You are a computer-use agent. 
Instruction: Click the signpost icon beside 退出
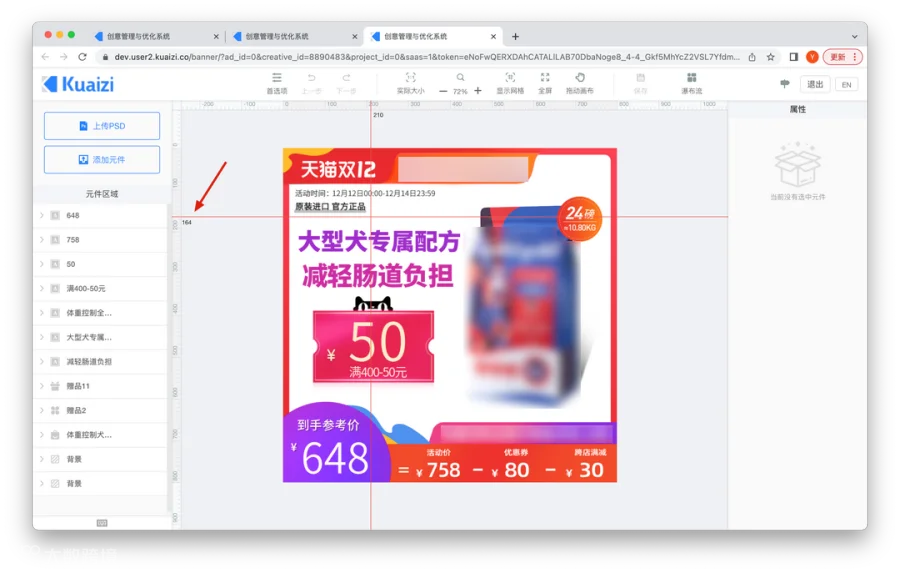click(x=785, y=84)
